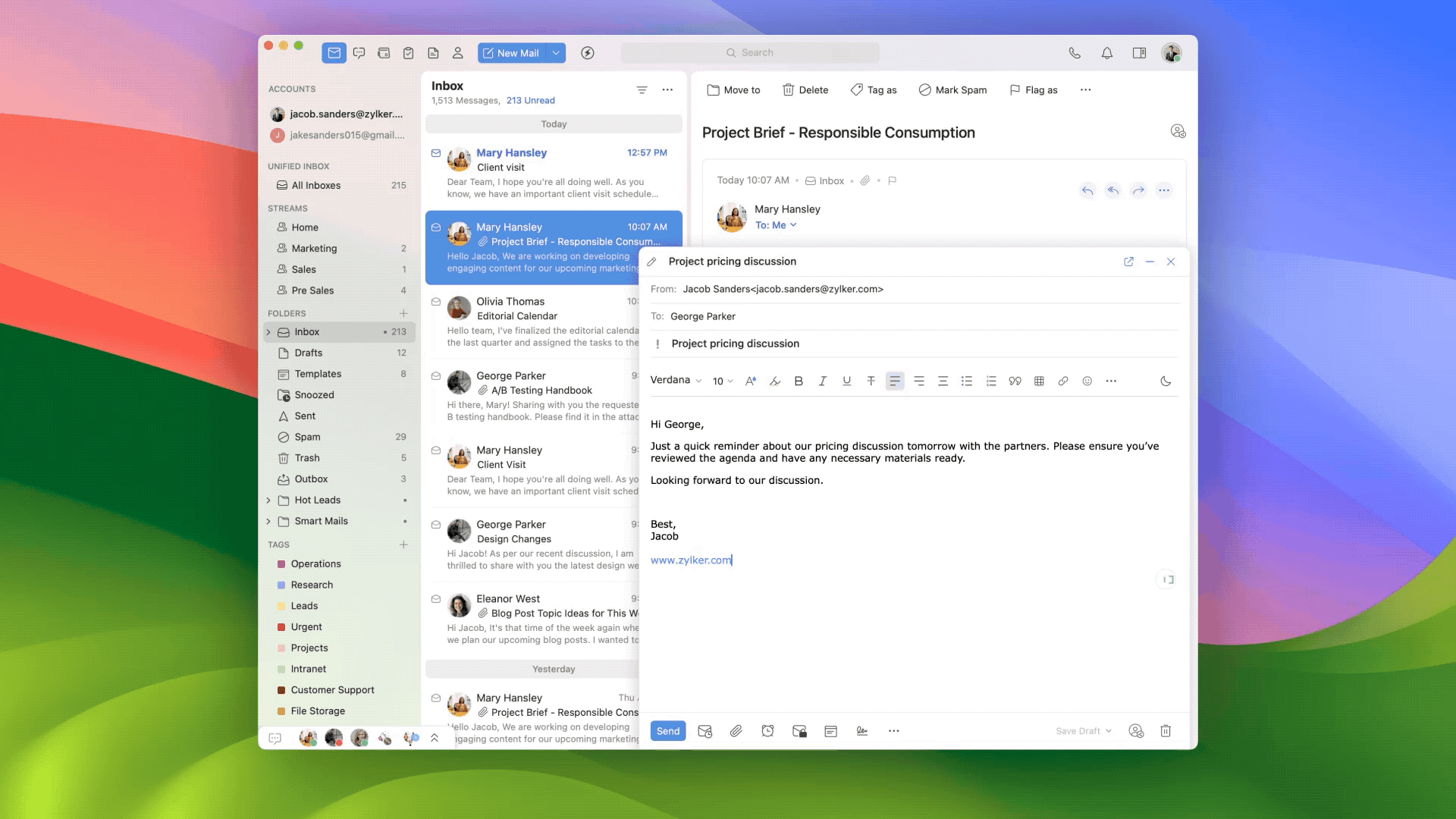
Task: Apply underline formatting to text
Action: [846, 381]
